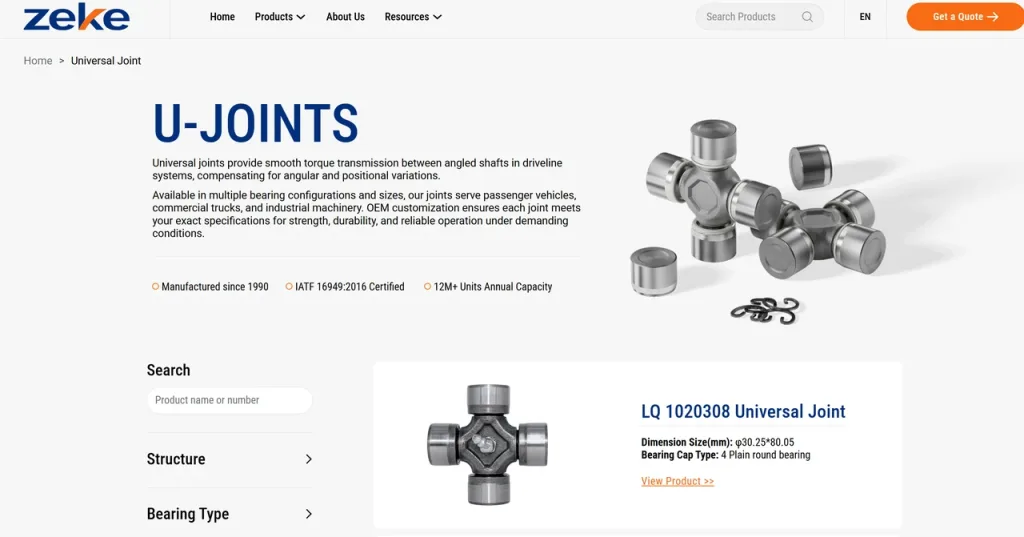Click the IATF 16949:2016 Certified text
This screenshot has width=1024, height=537.
tap(349, 287)
